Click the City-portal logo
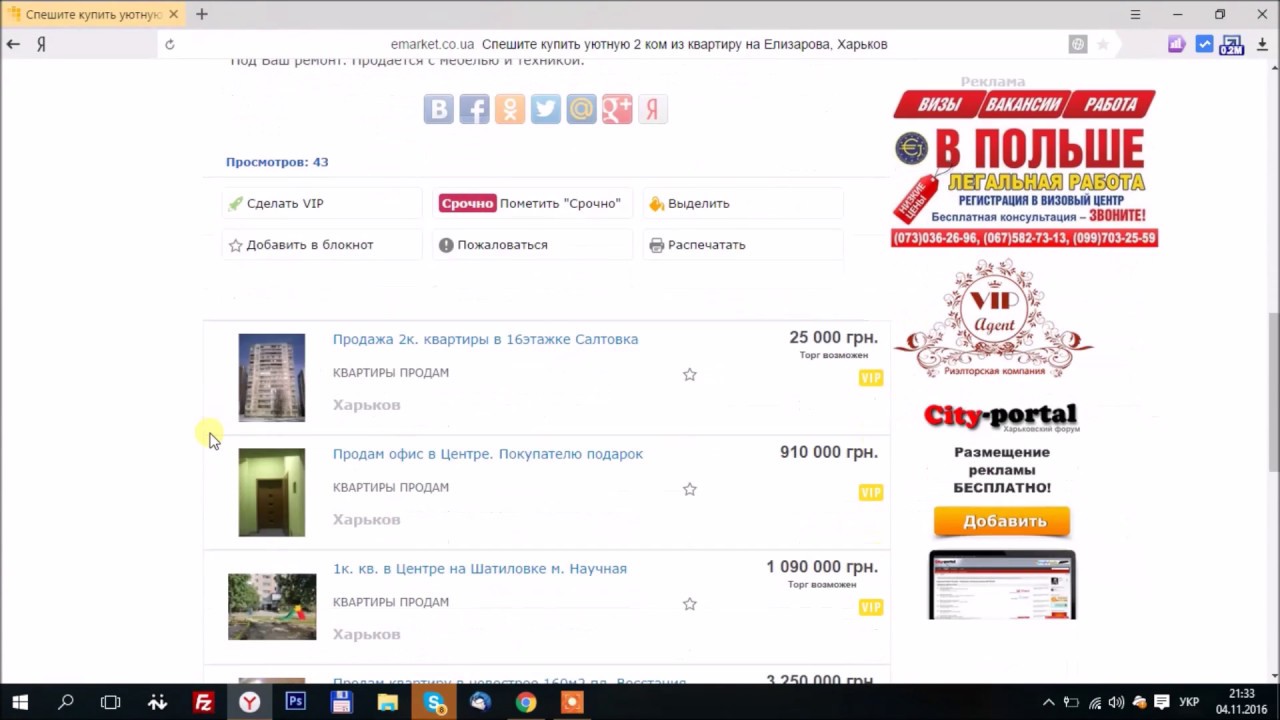The image size is (1280, 720). click(x=1001, y=416)
